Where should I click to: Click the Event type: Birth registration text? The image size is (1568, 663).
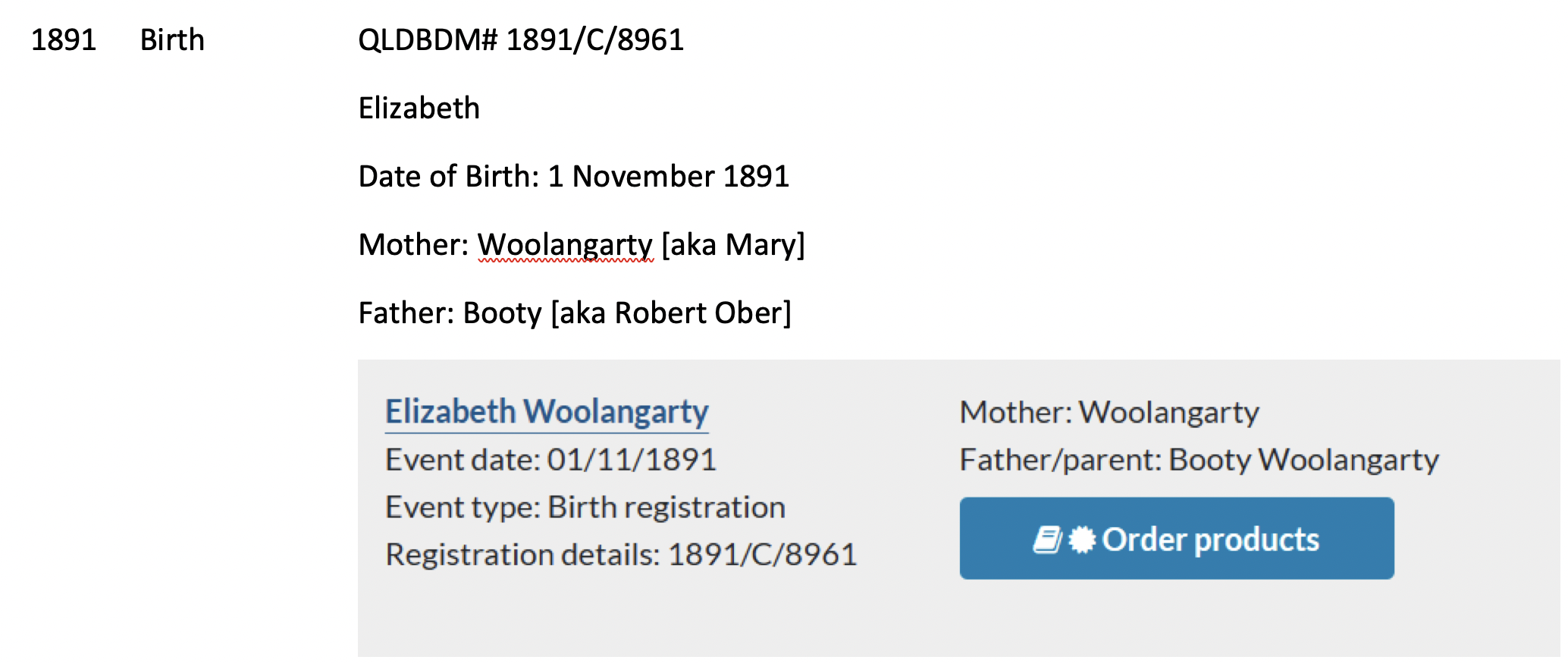(585, 507)
